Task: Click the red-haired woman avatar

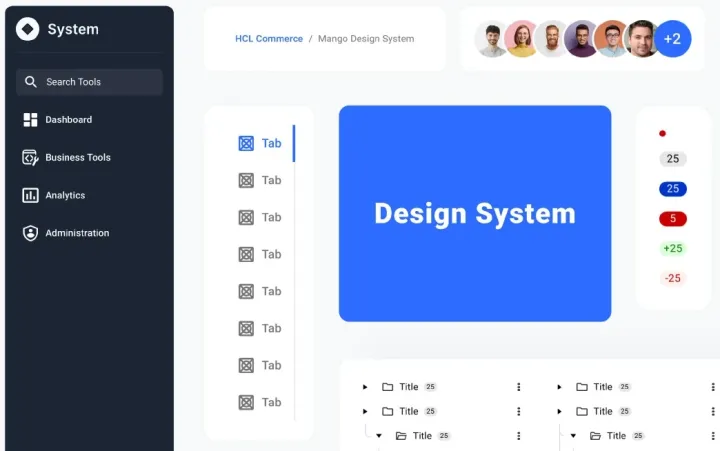Action: pyautogui.click(x=521, y=39)
